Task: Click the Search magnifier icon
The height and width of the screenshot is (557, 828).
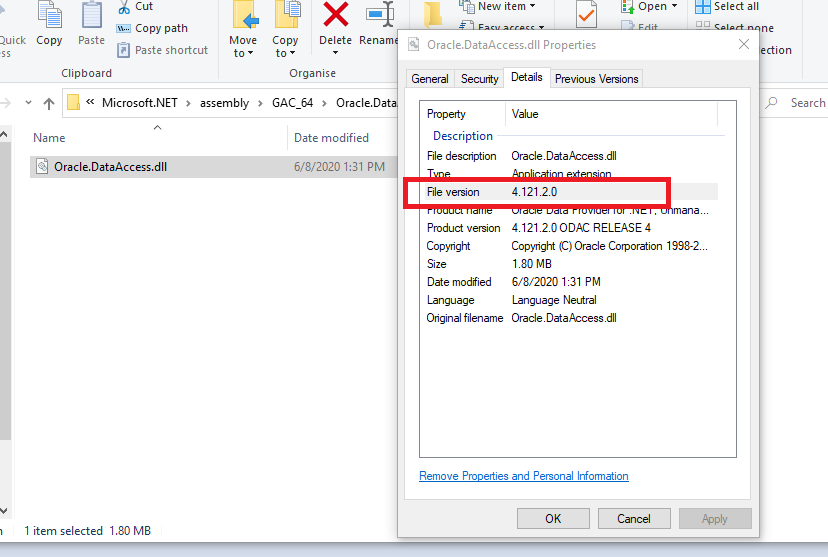Action: 771,102
